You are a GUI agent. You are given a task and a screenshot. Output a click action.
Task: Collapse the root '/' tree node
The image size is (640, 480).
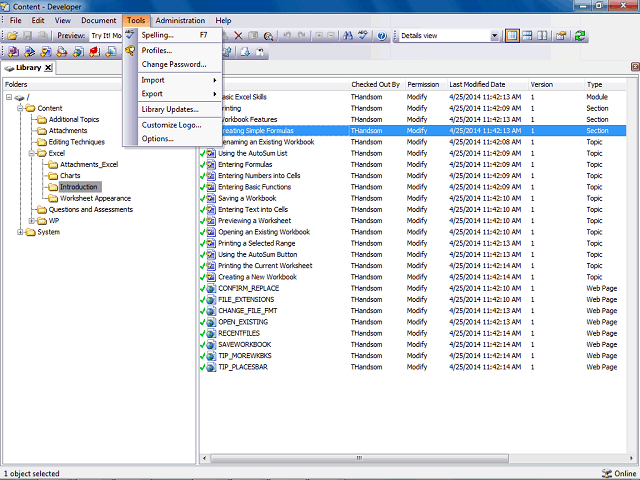(x=9, y=97)
